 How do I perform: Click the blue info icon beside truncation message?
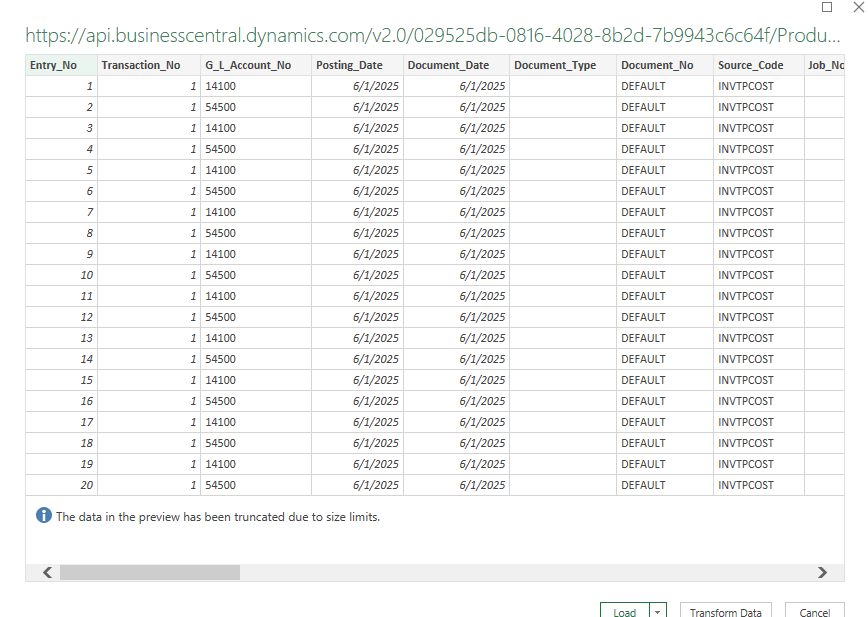[x=44, y=516]
